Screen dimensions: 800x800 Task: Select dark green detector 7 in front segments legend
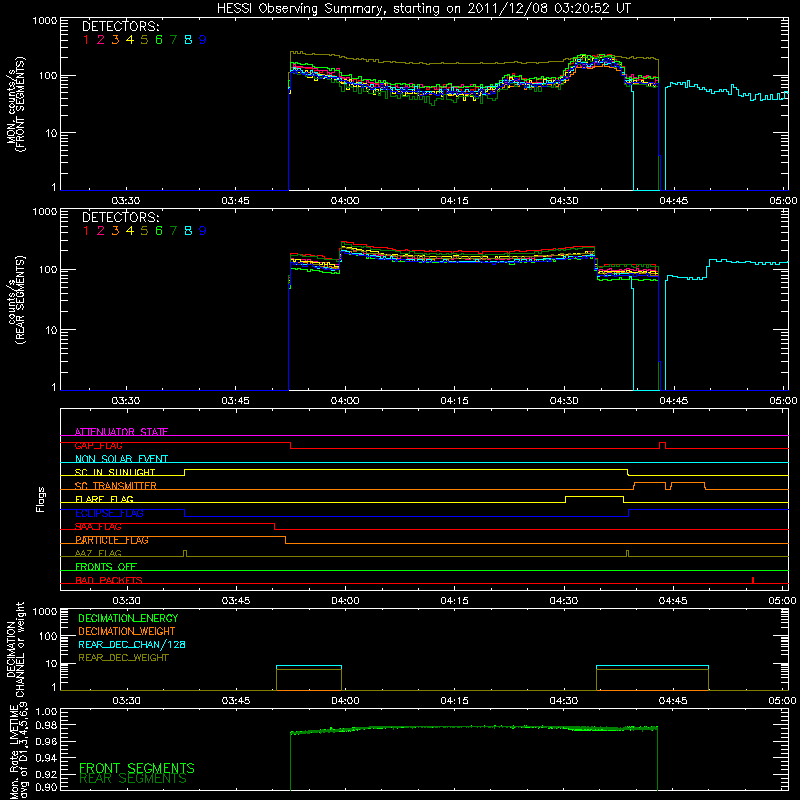tap(173, 40)
